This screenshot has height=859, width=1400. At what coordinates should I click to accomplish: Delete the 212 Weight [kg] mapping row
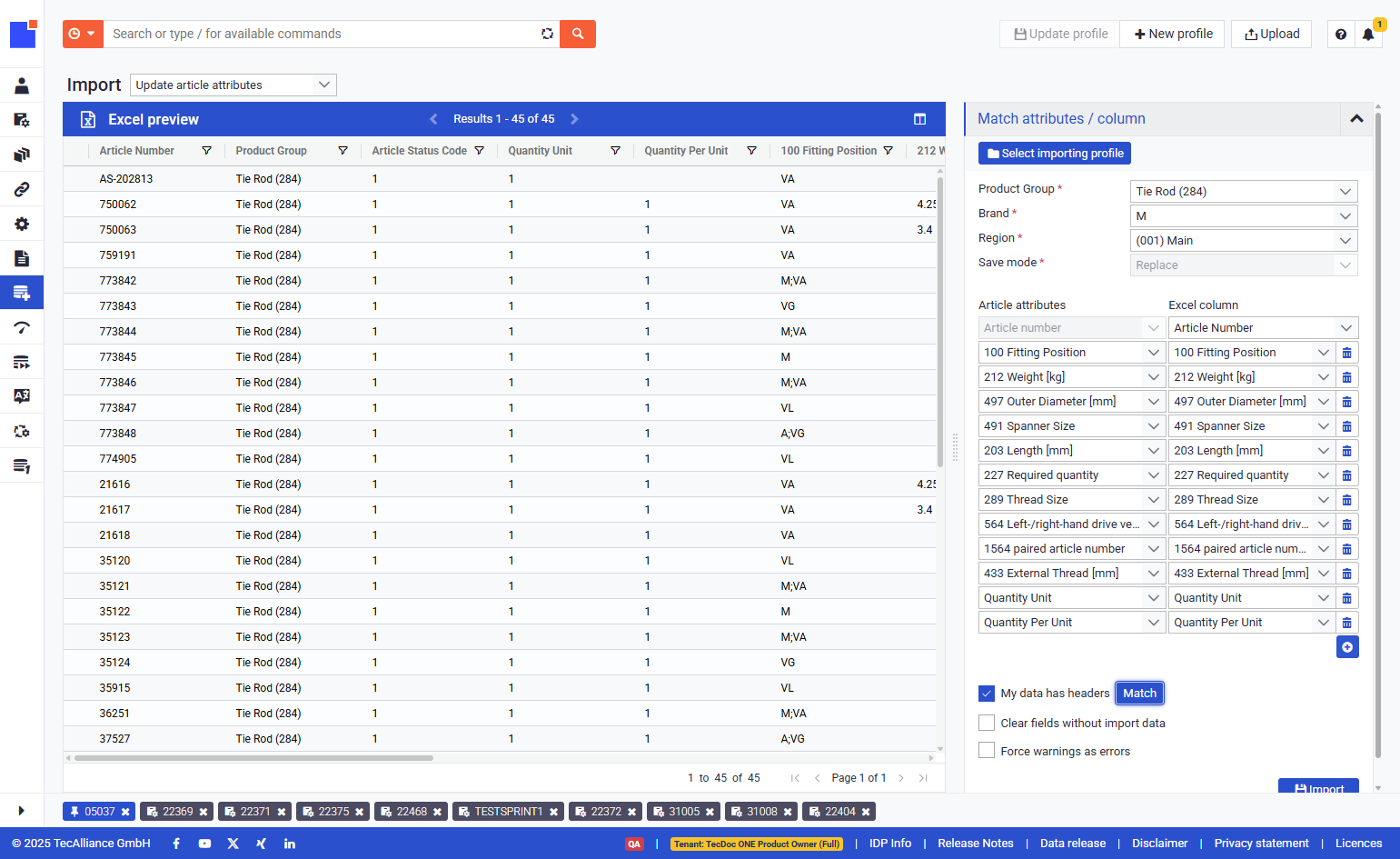1347,377
